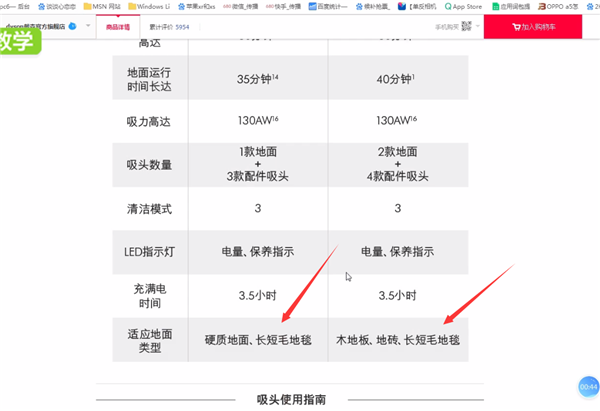Select the 硬质地面、长短毛地毯 cell
600x411 pixels.
pos(258,340)
